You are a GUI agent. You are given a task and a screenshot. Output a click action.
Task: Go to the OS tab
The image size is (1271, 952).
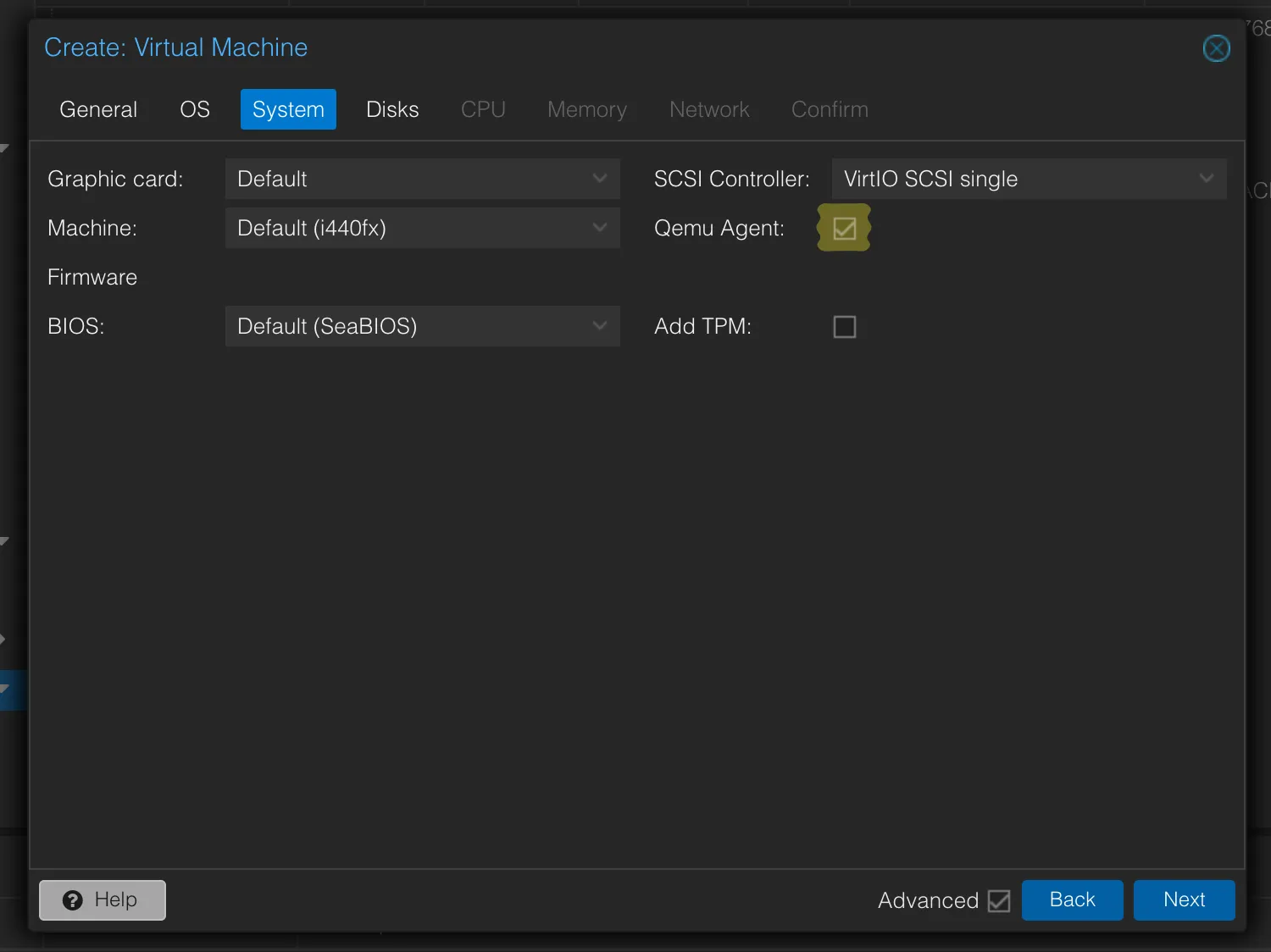pyautogui.click(x=195, y=109)
